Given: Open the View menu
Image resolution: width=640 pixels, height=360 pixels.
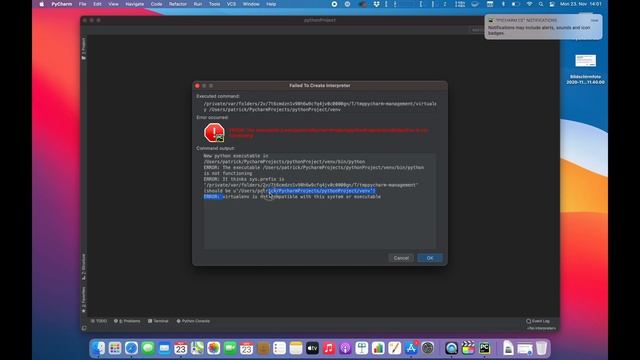Looking at the screenshot, I should (113, 4).
